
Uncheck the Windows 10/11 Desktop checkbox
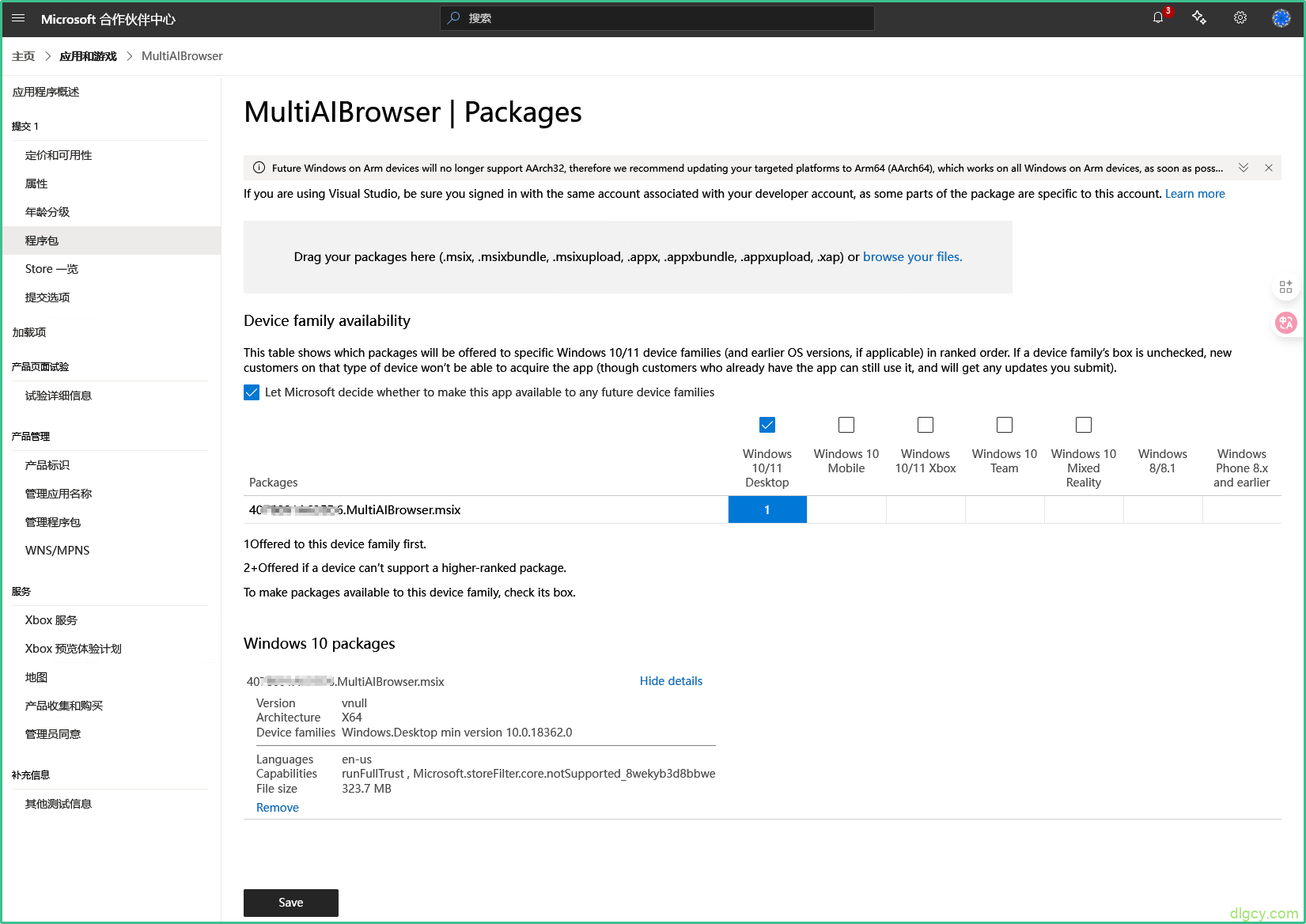[767, 425]
